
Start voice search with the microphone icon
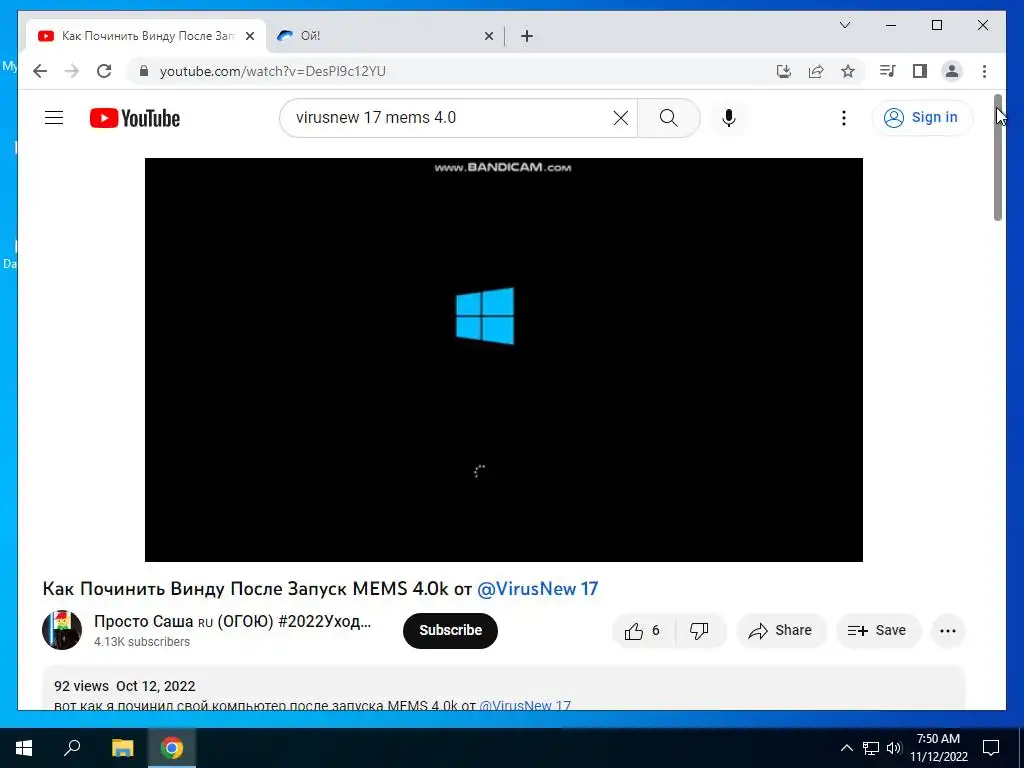pos(729,118)
